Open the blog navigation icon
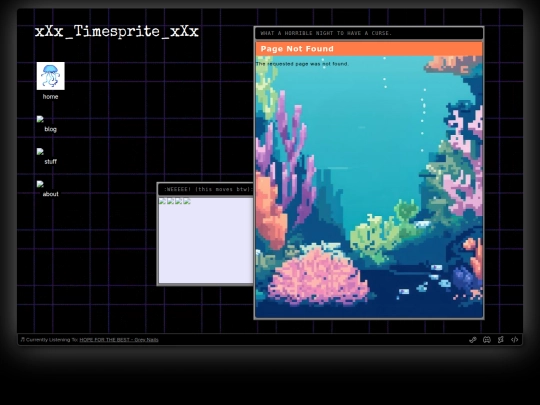Screen dimensions: 540x405 (x=40, y=120)
